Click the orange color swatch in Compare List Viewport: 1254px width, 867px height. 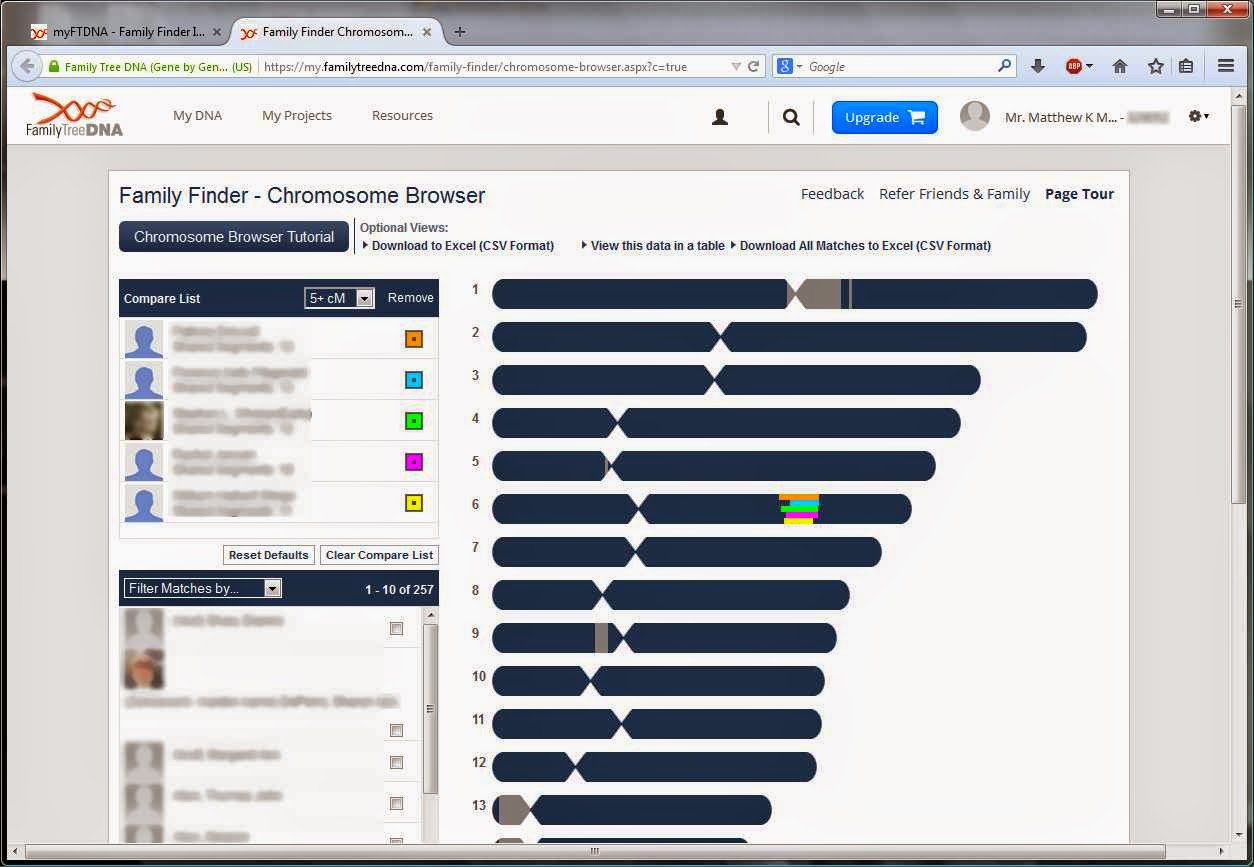click(413, 338)
